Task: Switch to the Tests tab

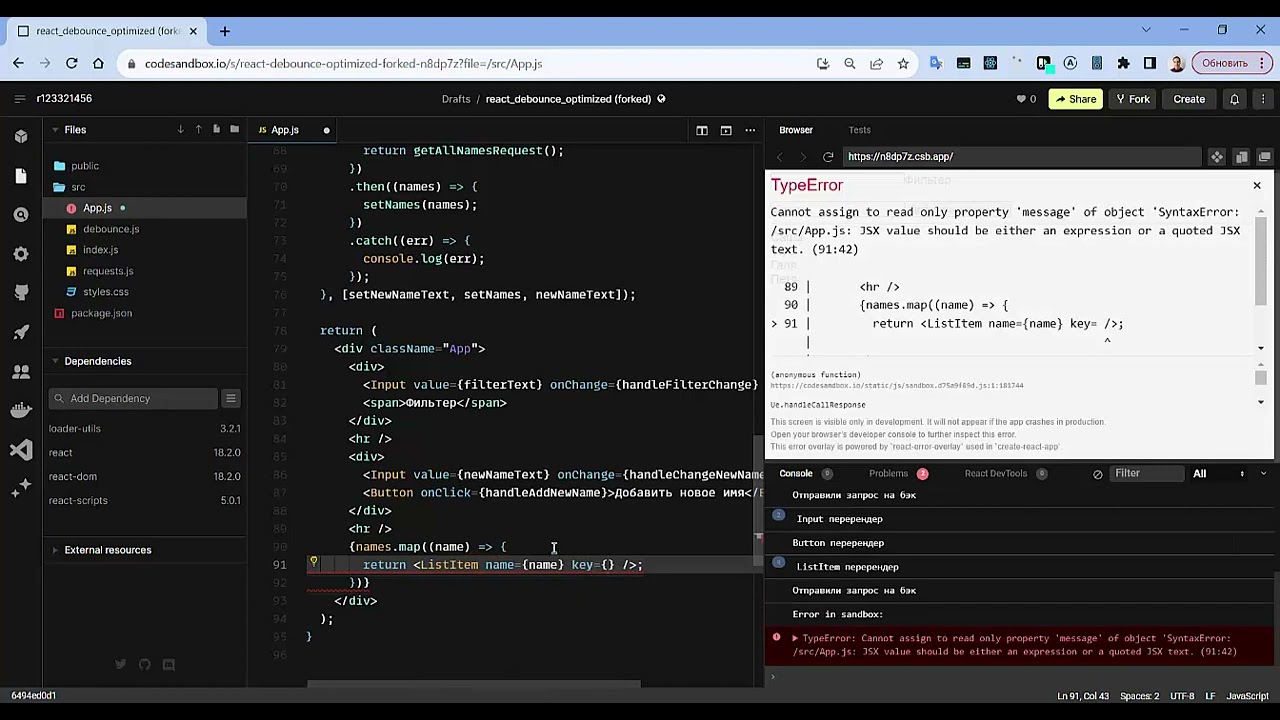Action: pos(859,130)
